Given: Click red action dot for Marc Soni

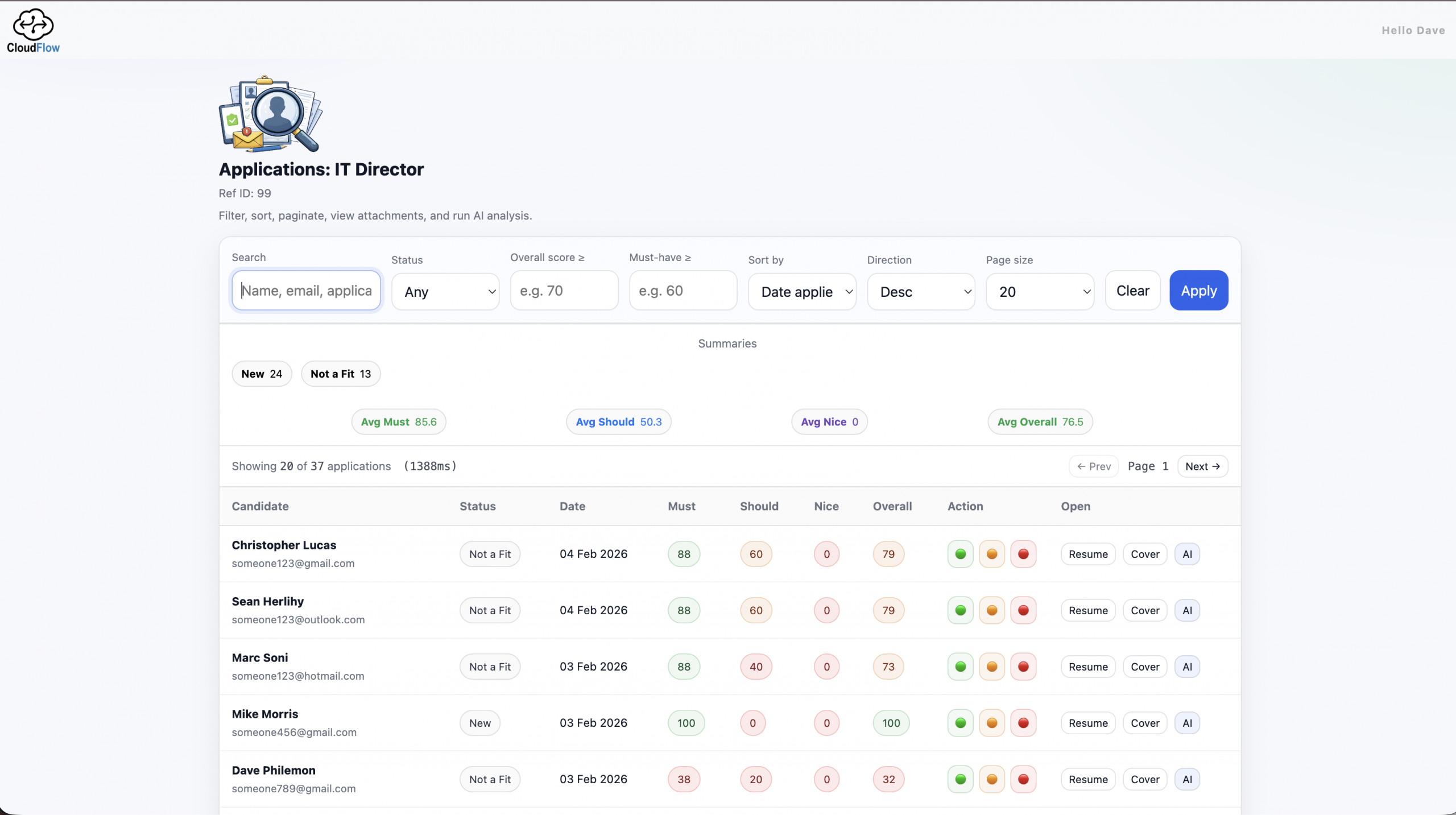Looking at the screenshot, I should [x=1023, y=667].
